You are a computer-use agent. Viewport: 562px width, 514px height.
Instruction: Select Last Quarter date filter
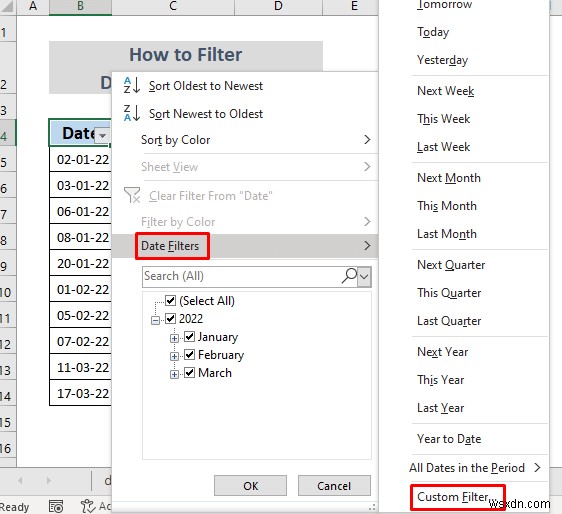(x=449, y=321)
